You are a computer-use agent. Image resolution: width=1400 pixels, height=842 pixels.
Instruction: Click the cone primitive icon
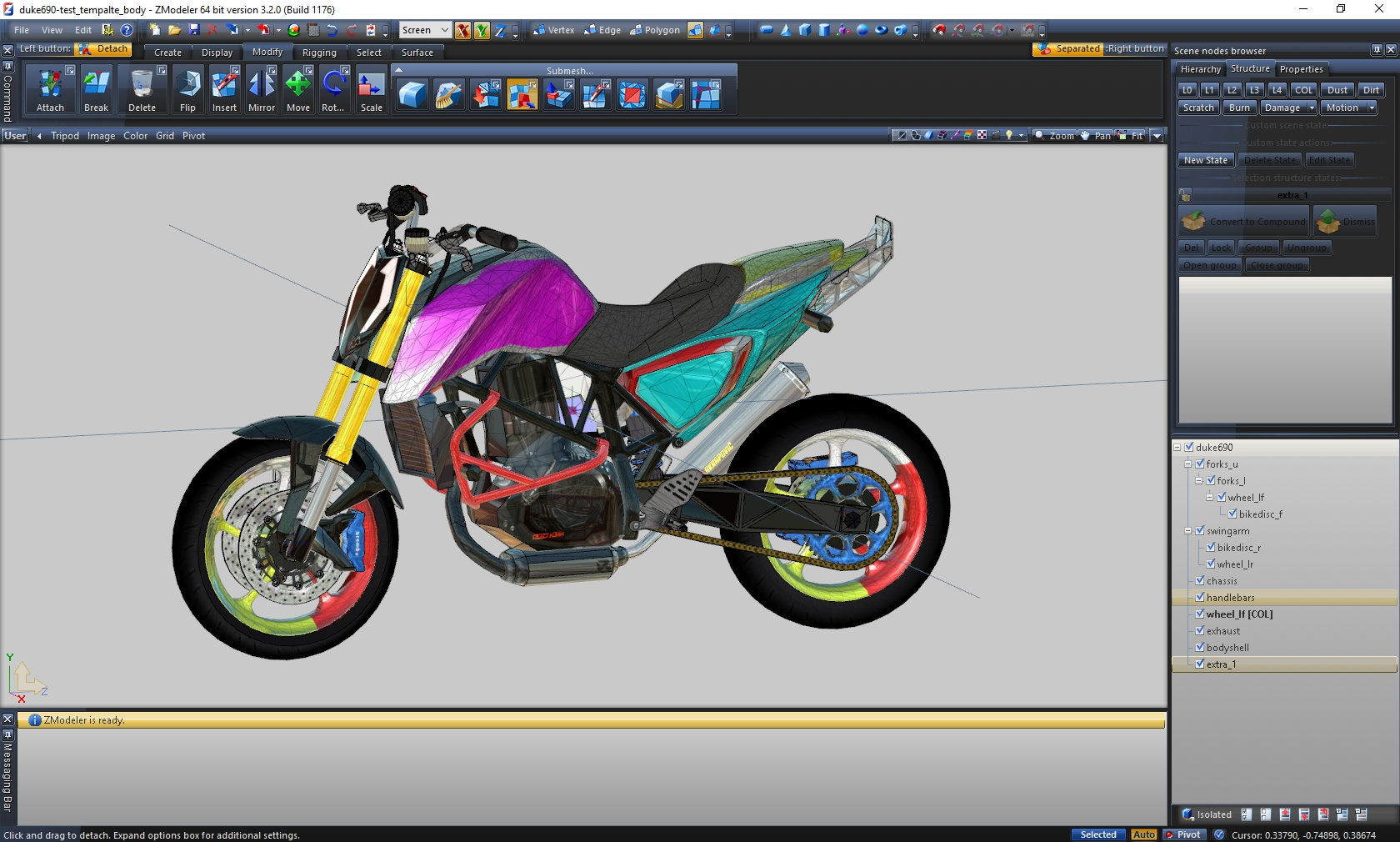[785, 30]
